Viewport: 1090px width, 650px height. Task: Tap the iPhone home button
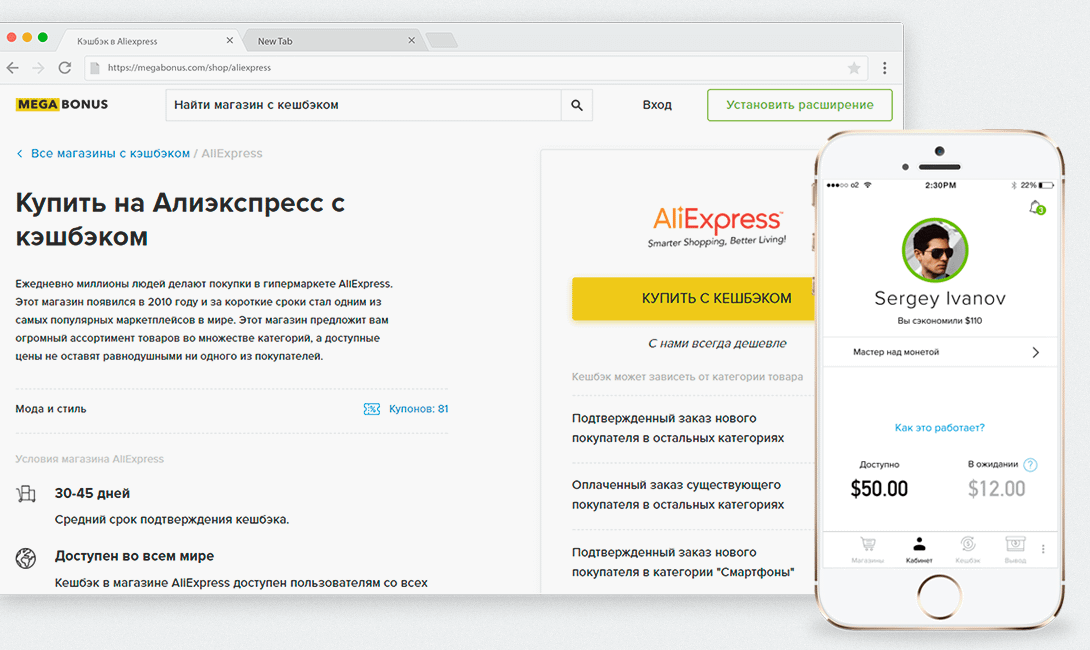(940, 597)
